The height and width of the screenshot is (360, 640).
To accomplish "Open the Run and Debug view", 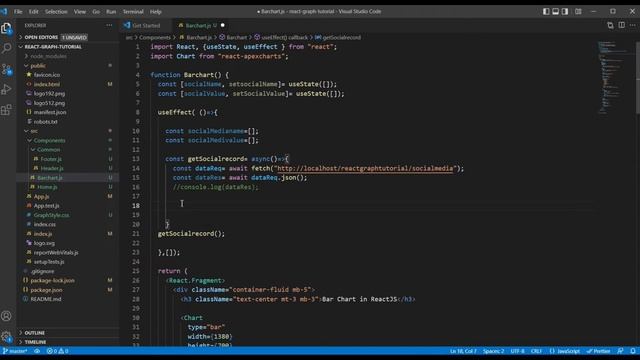I will coord(7,89).
